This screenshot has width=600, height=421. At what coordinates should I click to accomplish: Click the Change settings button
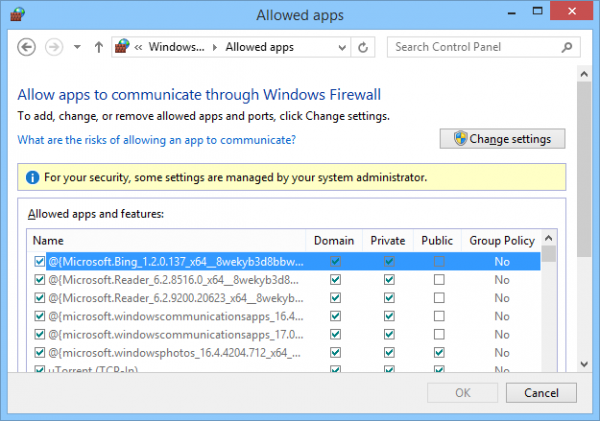click(502, 139)
